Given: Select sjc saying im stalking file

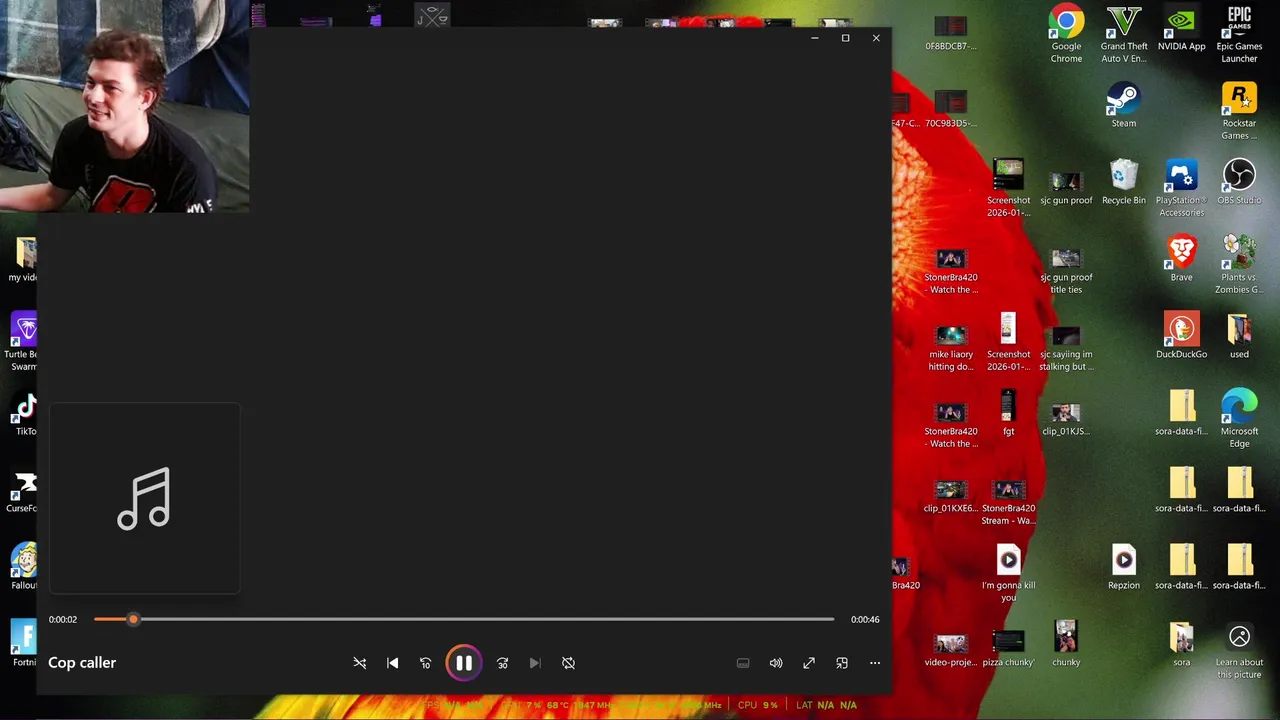Looking at the screenshot, I should pyautogui.click(x=1066, y=349).
